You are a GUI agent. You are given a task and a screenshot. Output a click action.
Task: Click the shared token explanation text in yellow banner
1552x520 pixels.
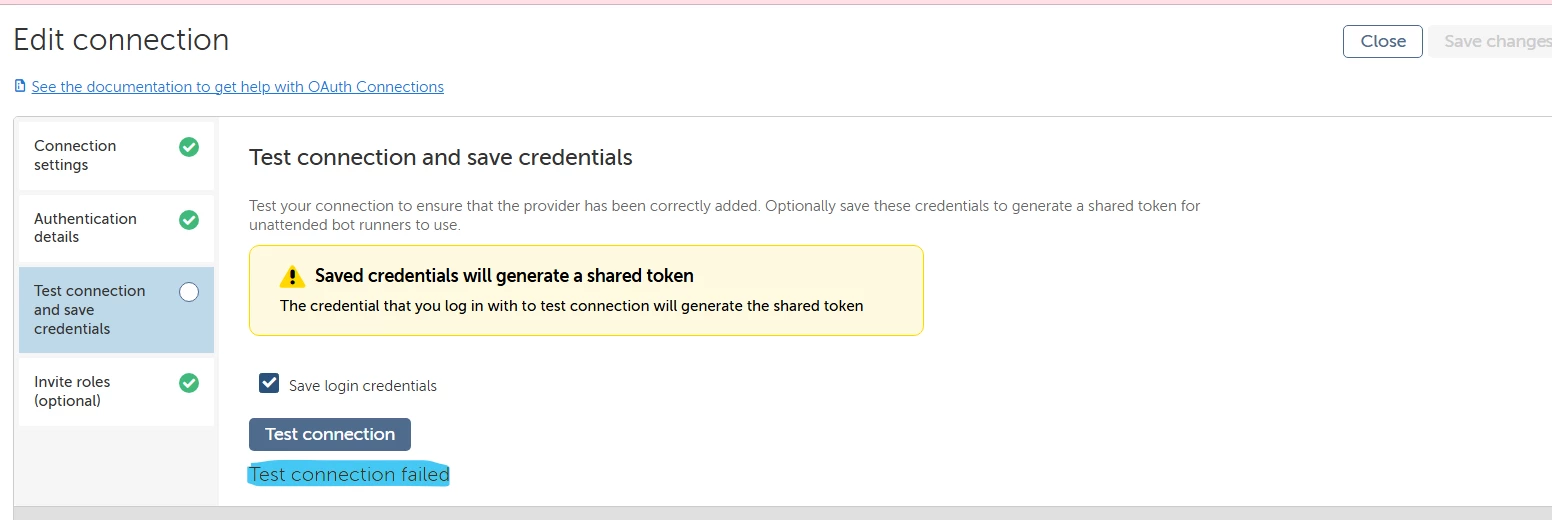pyautogui.click(x=571, y=306)
